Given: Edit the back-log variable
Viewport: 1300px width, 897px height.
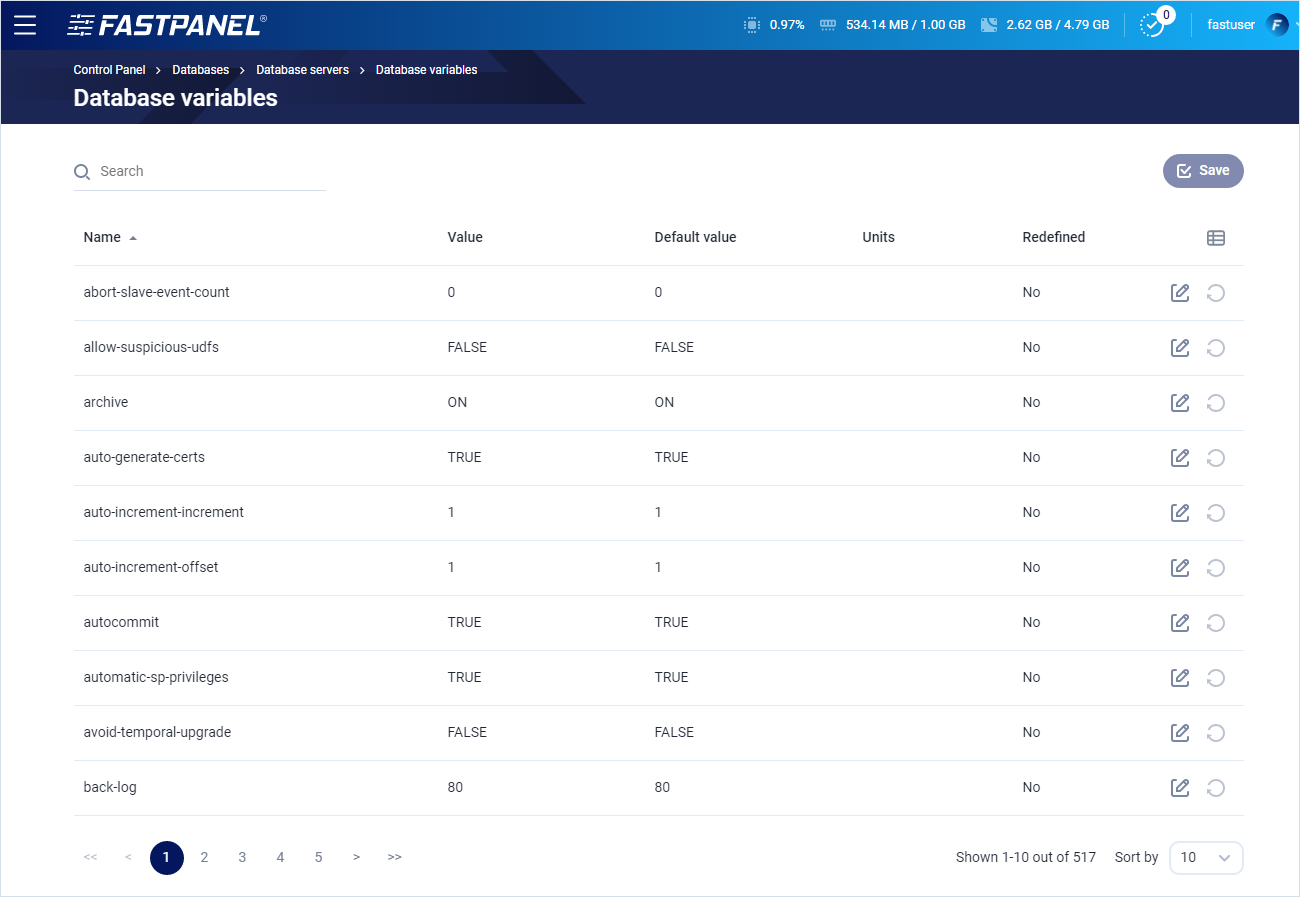Looking at the screenshot, I should pyautogui.click(x=1180, y=788).
